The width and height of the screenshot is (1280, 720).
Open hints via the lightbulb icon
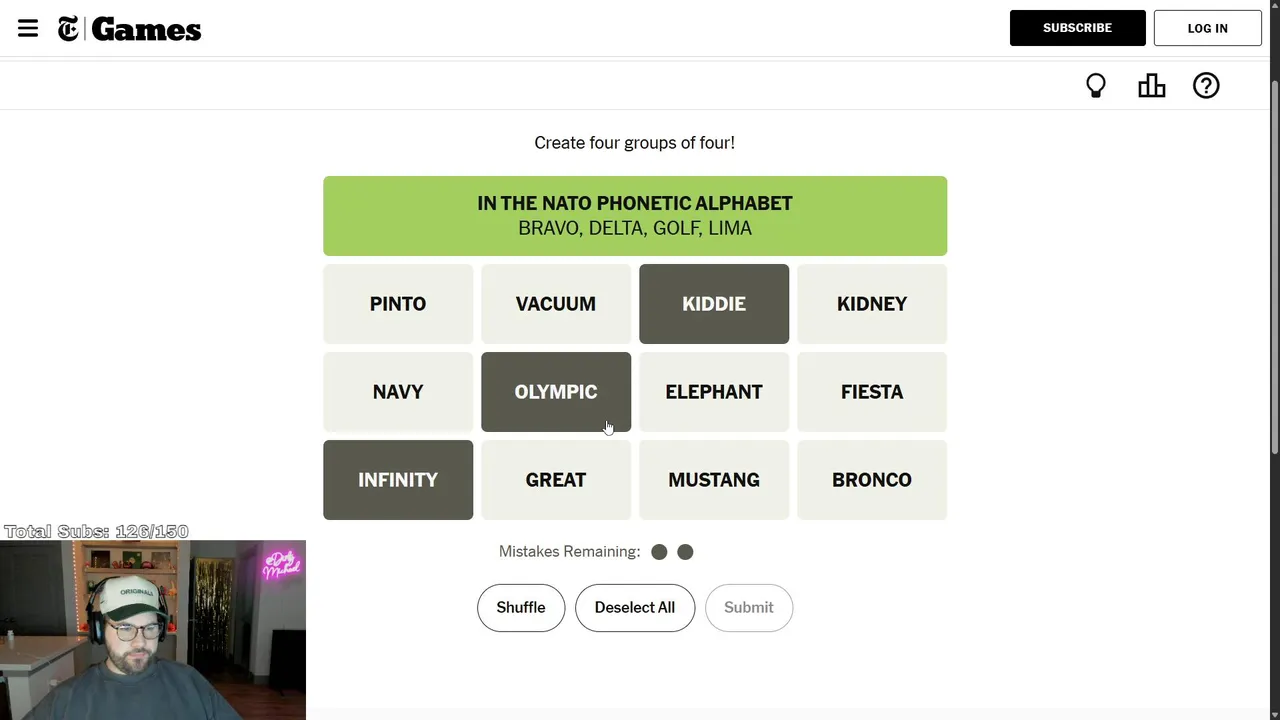pyautogui.click(x=1096, y=86)
